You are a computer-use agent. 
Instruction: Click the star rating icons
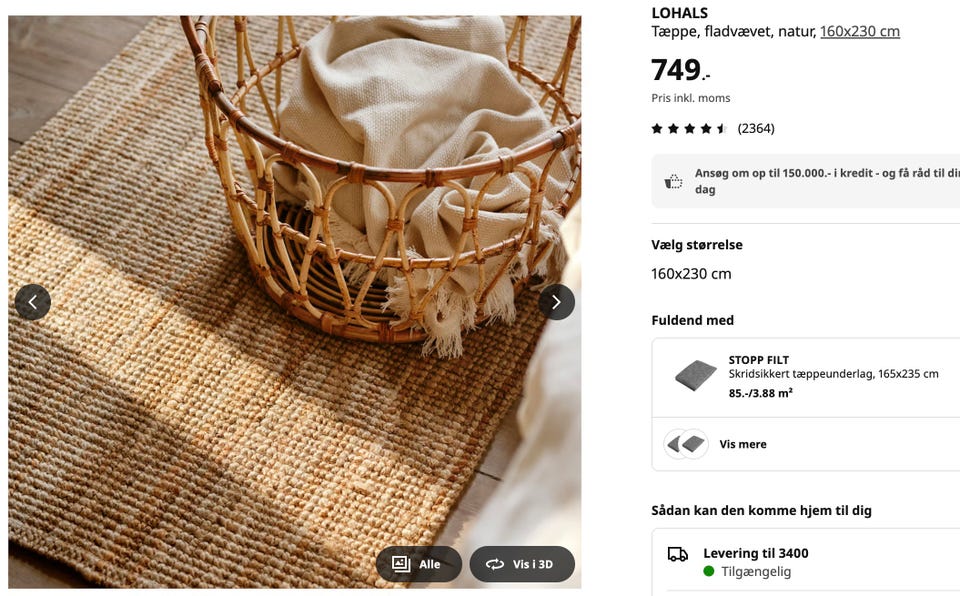coord(689,128)
